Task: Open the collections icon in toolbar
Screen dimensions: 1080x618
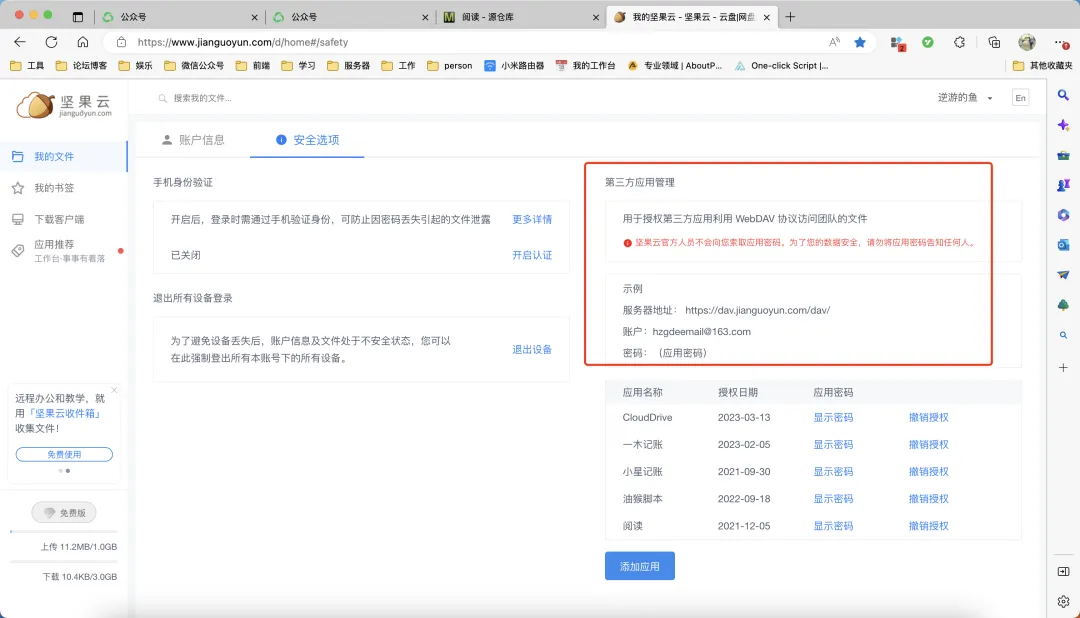Action: tap(994, 42)
